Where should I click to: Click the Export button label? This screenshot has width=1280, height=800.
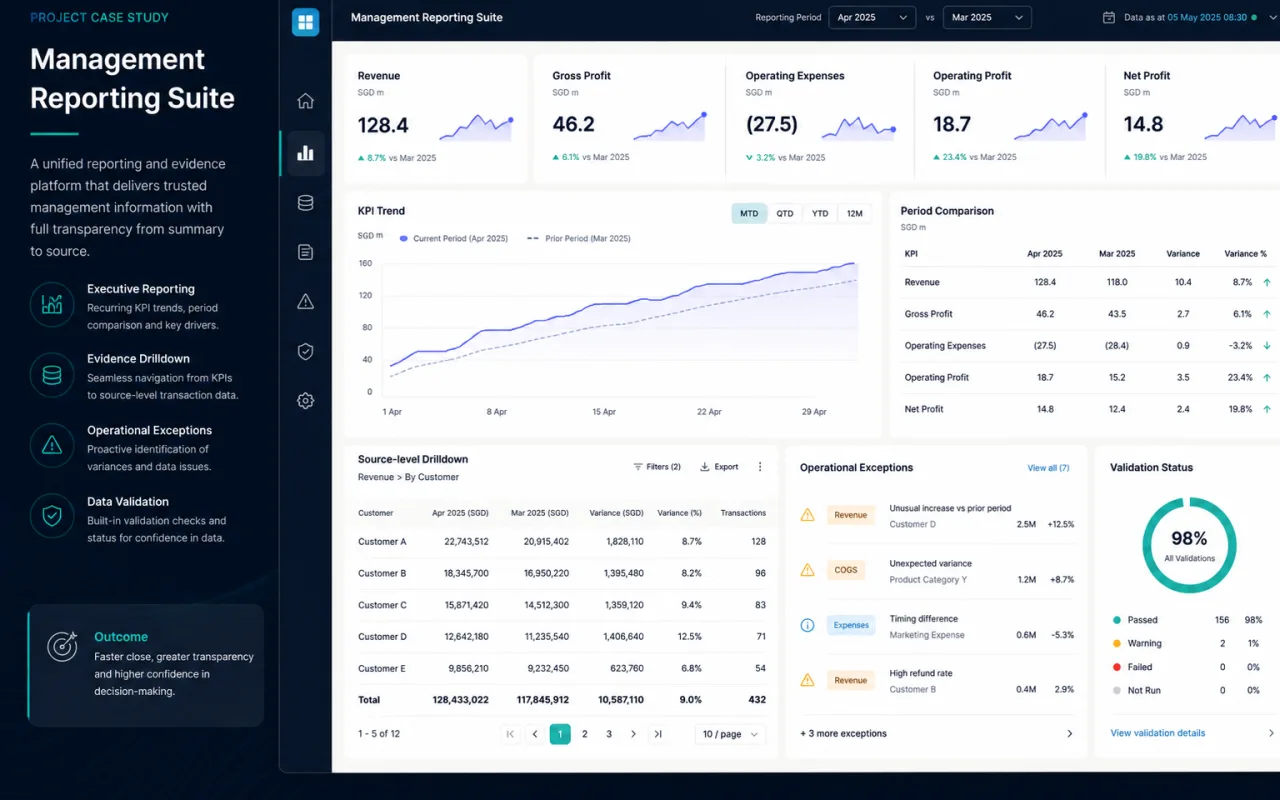(726, 467)
